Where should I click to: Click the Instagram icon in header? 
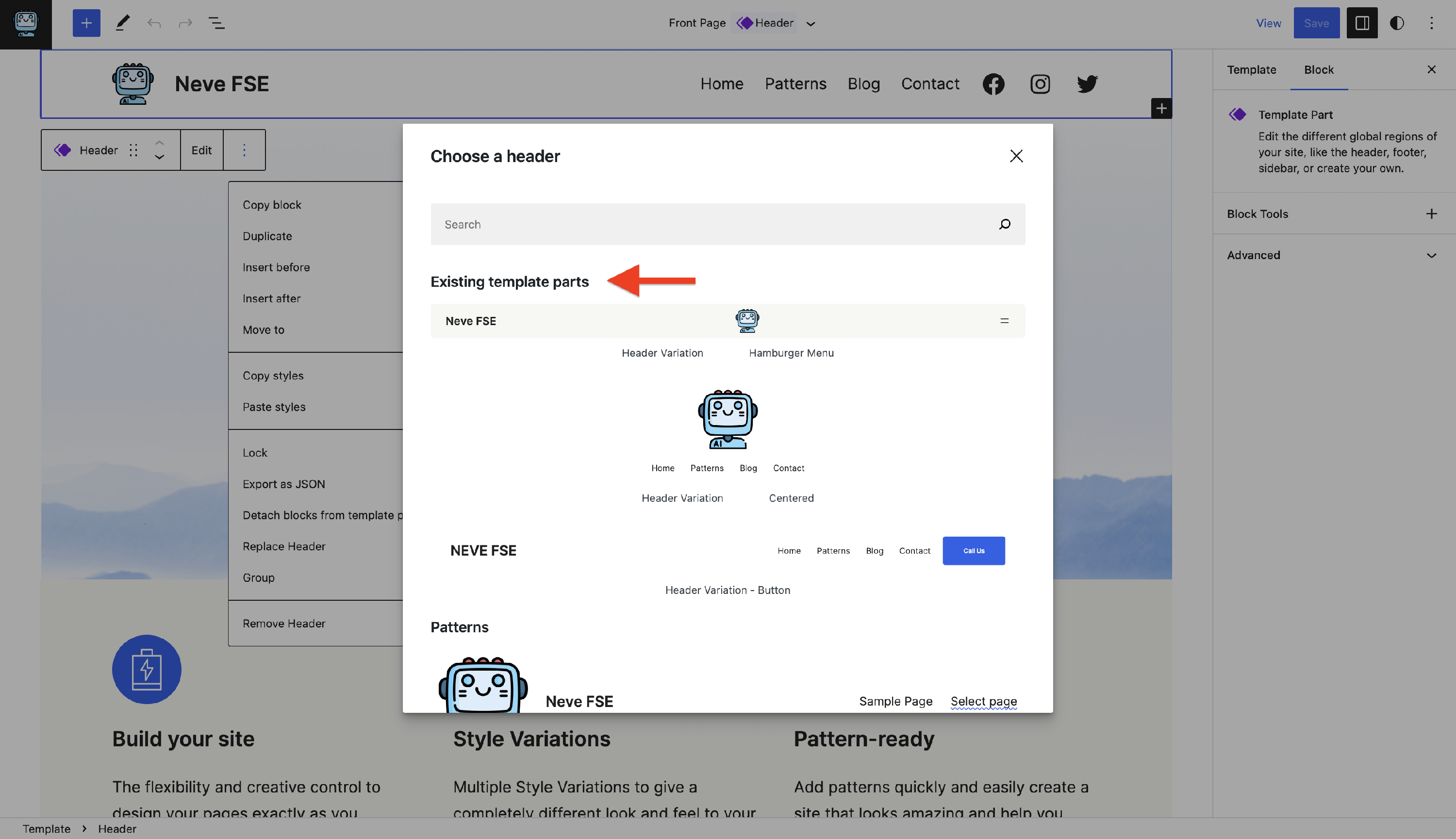(1040, 84)
